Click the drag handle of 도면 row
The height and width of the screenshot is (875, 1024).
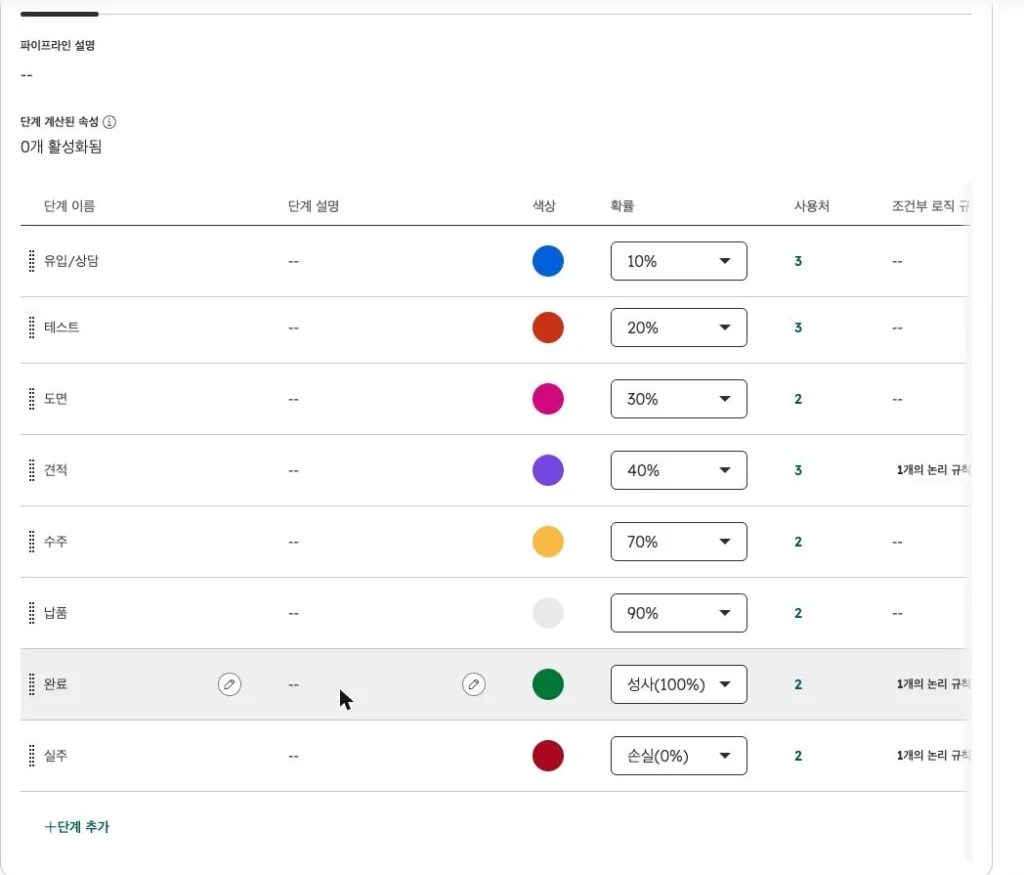[31, 399]
